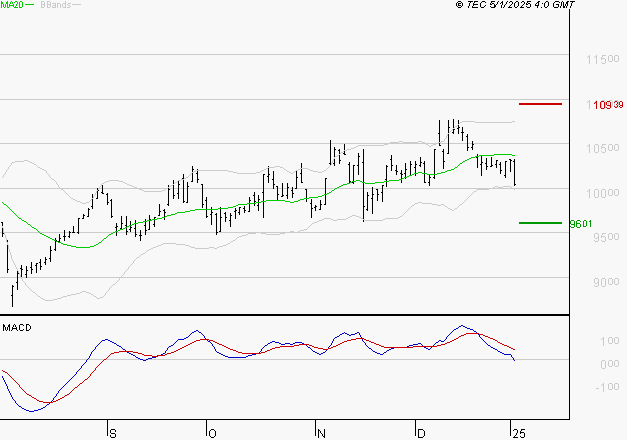627x440 pixels.
Task: Click the green support value 9601
Action: (581, 224)
